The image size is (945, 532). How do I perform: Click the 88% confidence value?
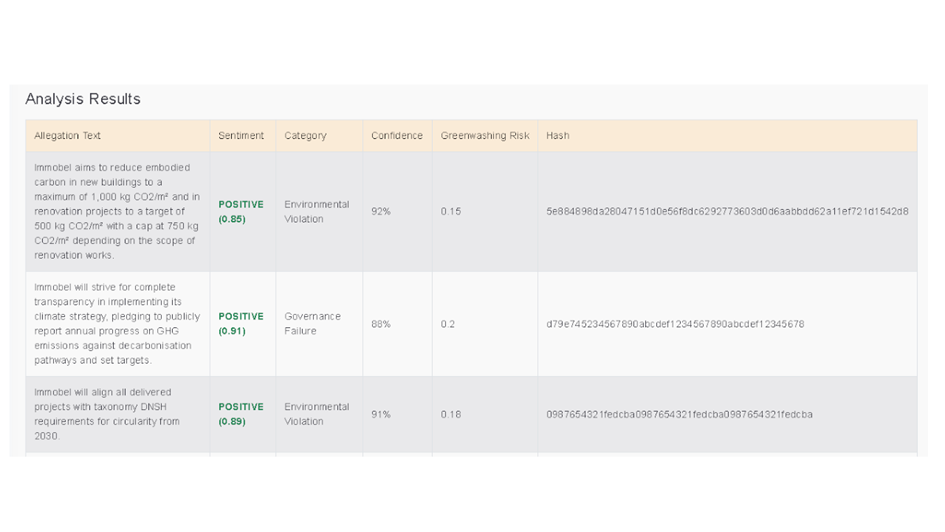point(381,324)
